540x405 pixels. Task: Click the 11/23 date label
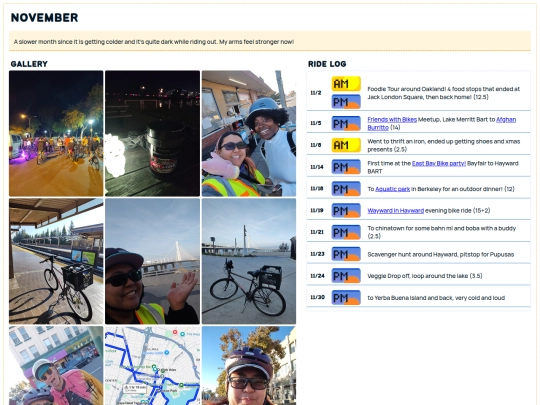317,254
